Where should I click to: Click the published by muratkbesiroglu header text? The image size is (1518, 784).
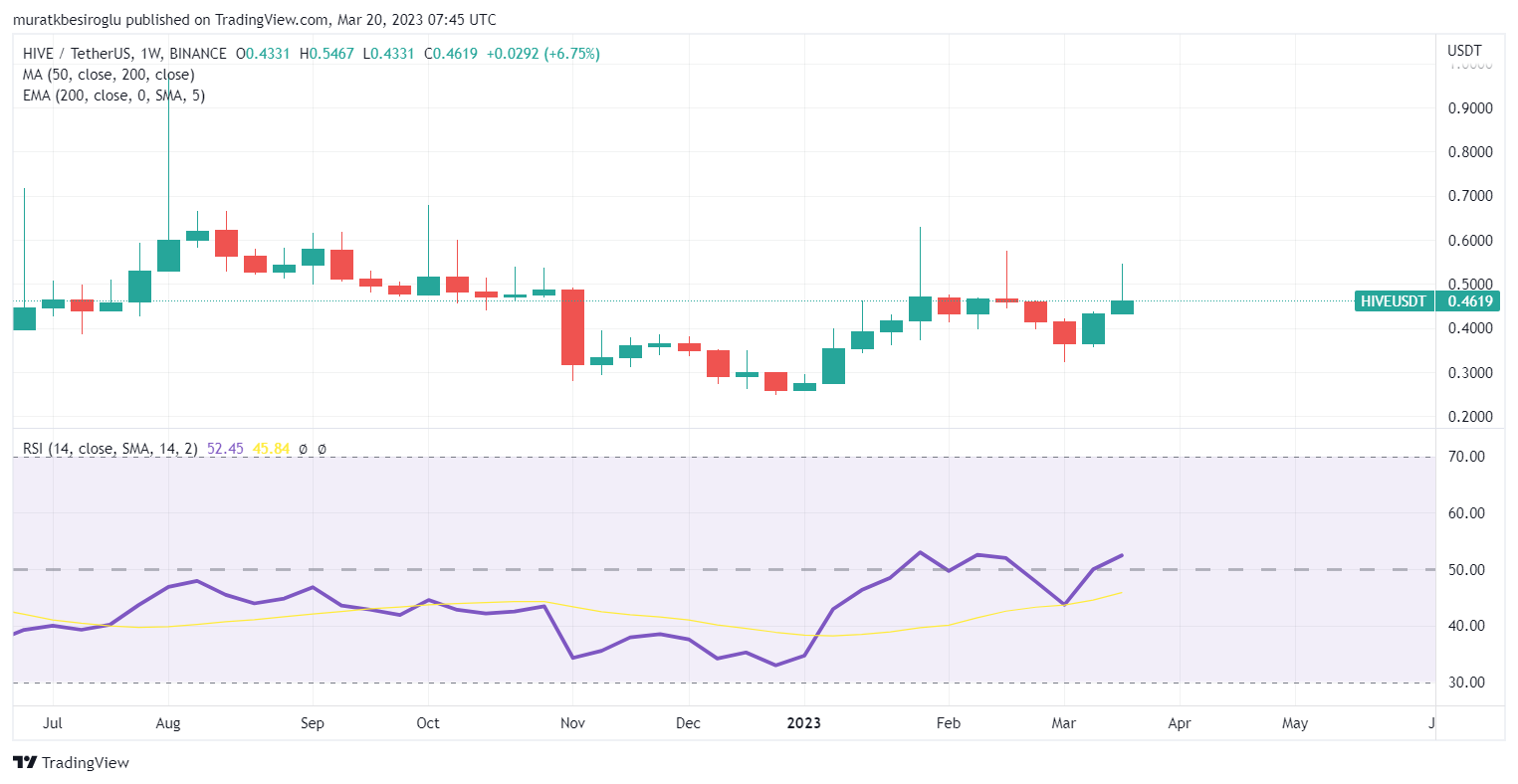pos(255,20)
